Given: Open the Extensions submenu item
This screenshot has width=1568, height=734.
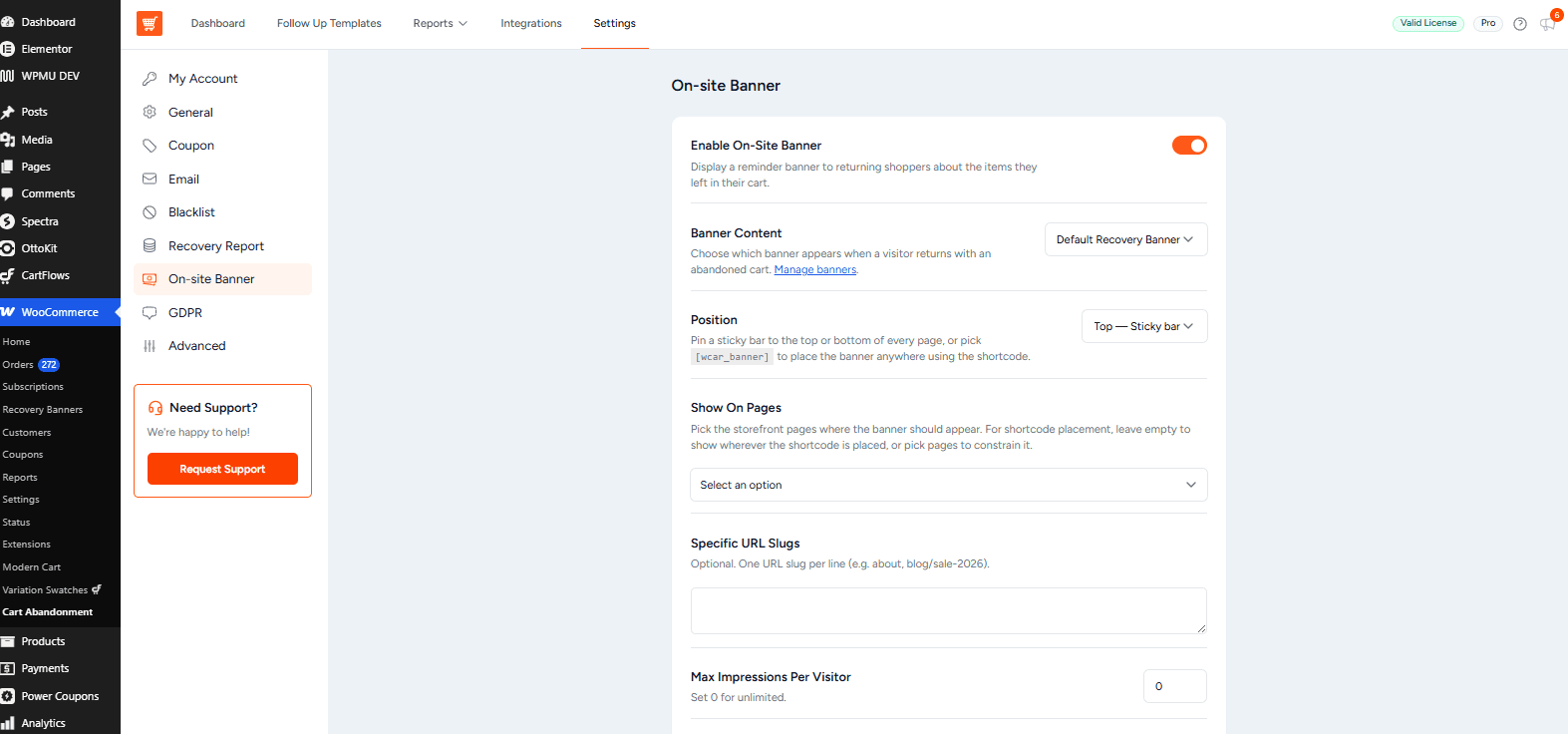Looking at the screenshot, I should 27,545.
